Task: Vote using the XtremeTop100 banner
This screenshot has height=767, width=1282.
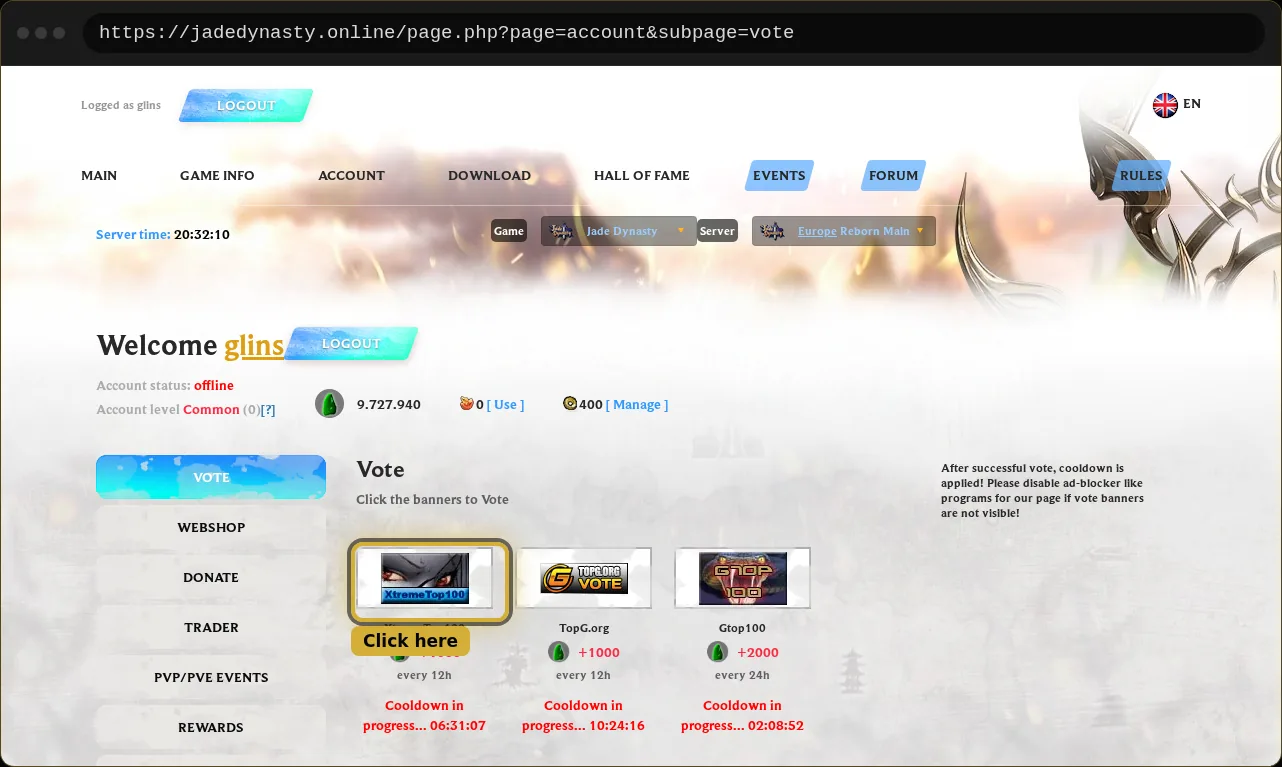Action: tap(425, 578)
